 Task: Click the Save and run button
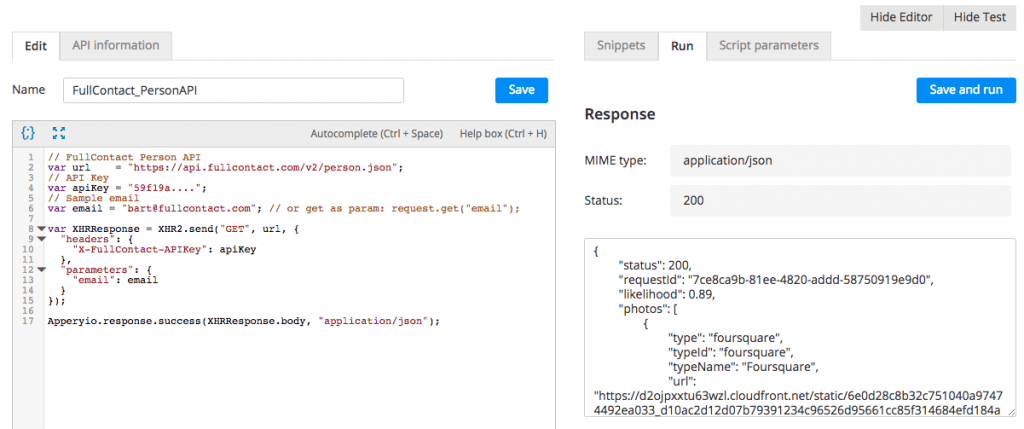pos(965,89)
